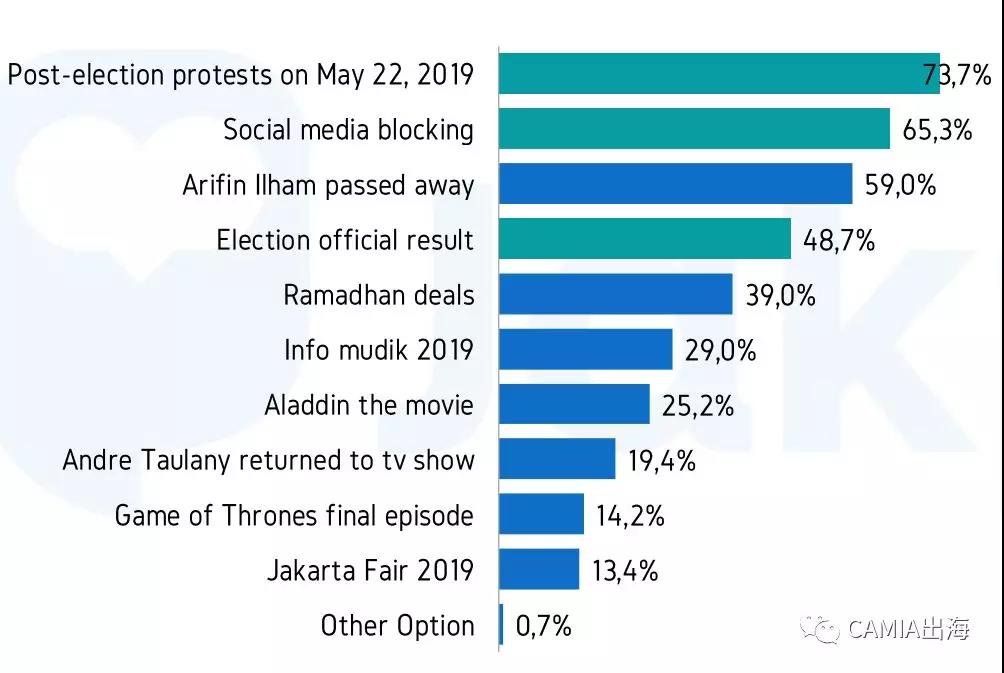Click the 73,7% value label
The image size is (1004, 673).
(x=957, y=75)
